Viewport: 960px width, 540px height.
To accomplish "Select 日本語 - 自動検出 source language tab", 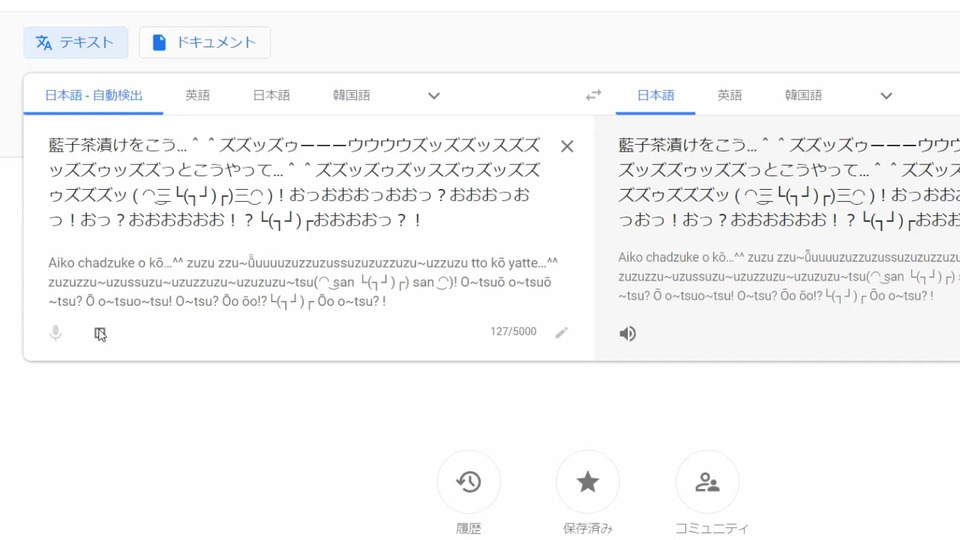I will 93,96.
